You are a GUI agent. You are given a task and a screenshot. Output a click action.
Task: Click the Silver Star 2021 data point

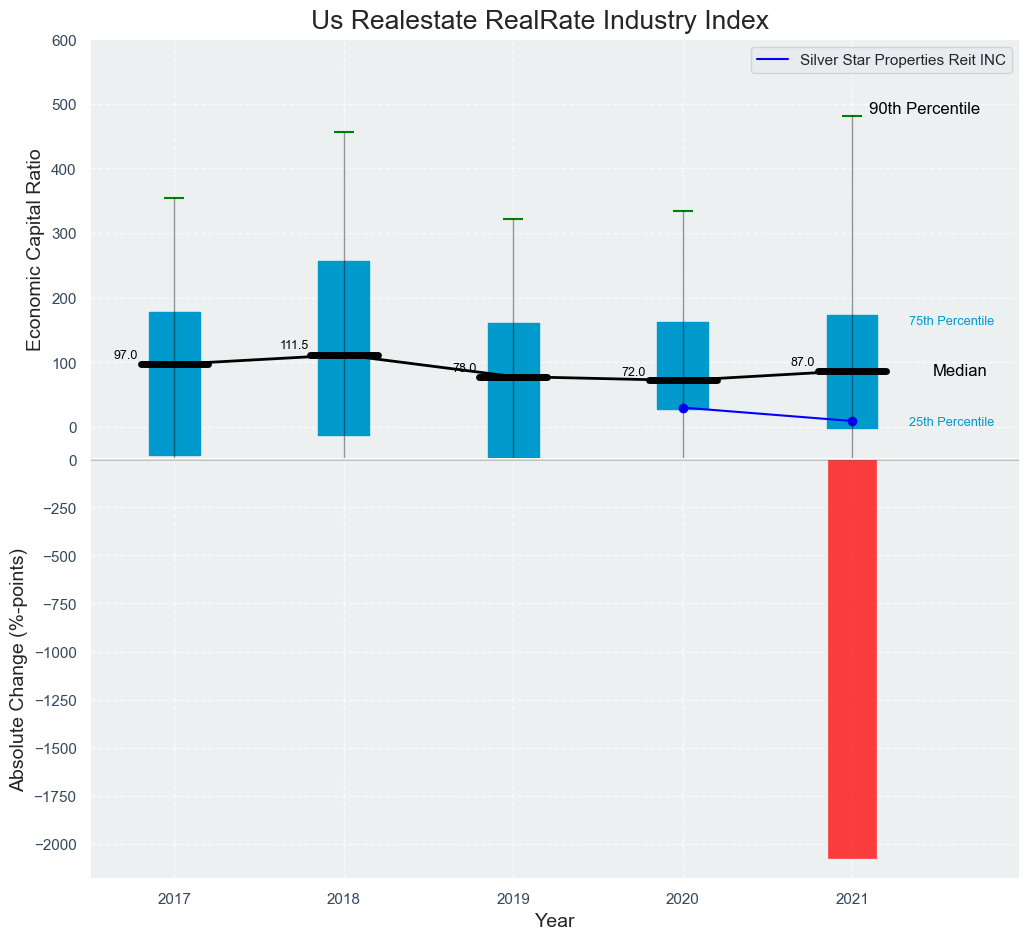tap(852, 421)
